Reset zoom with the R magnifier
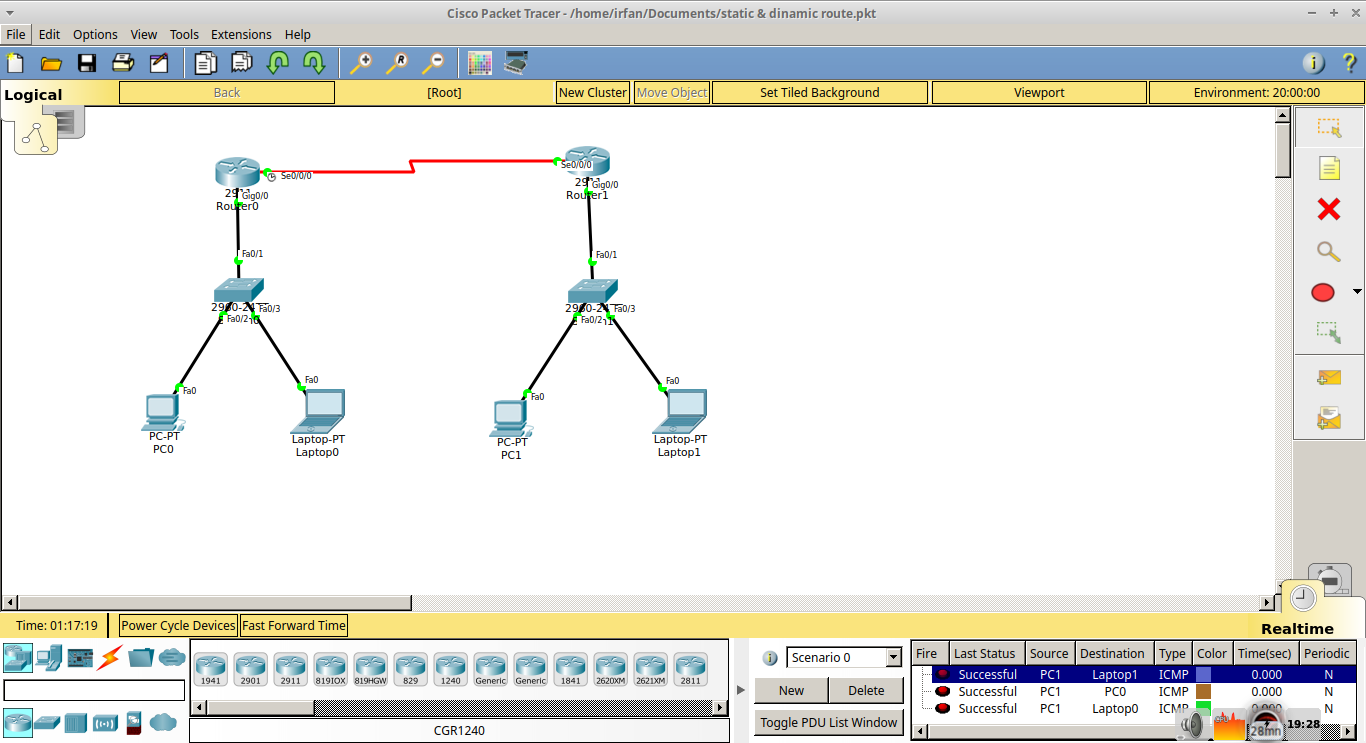 [x=397, y=63]
